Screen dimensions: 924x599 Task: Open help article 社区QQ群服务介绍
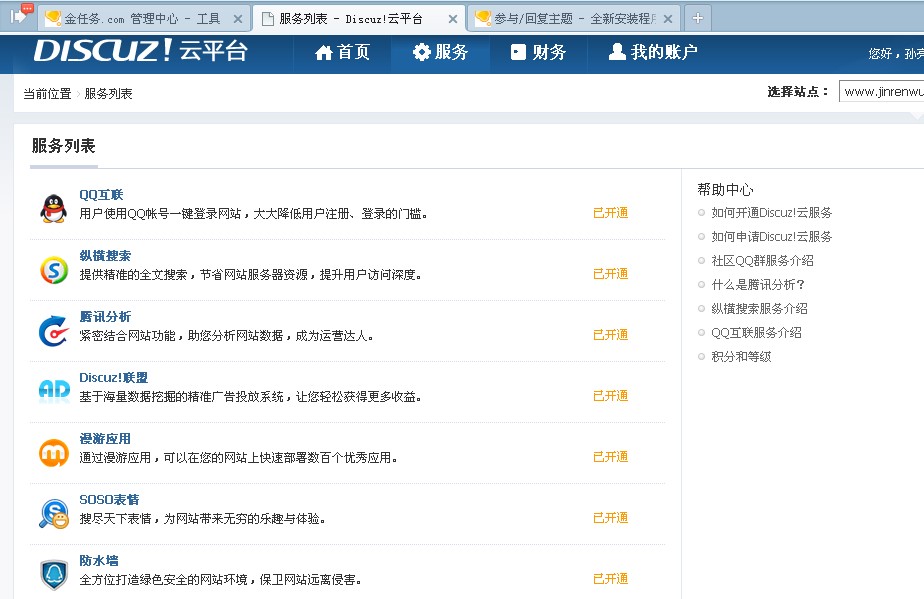[763, 261]
